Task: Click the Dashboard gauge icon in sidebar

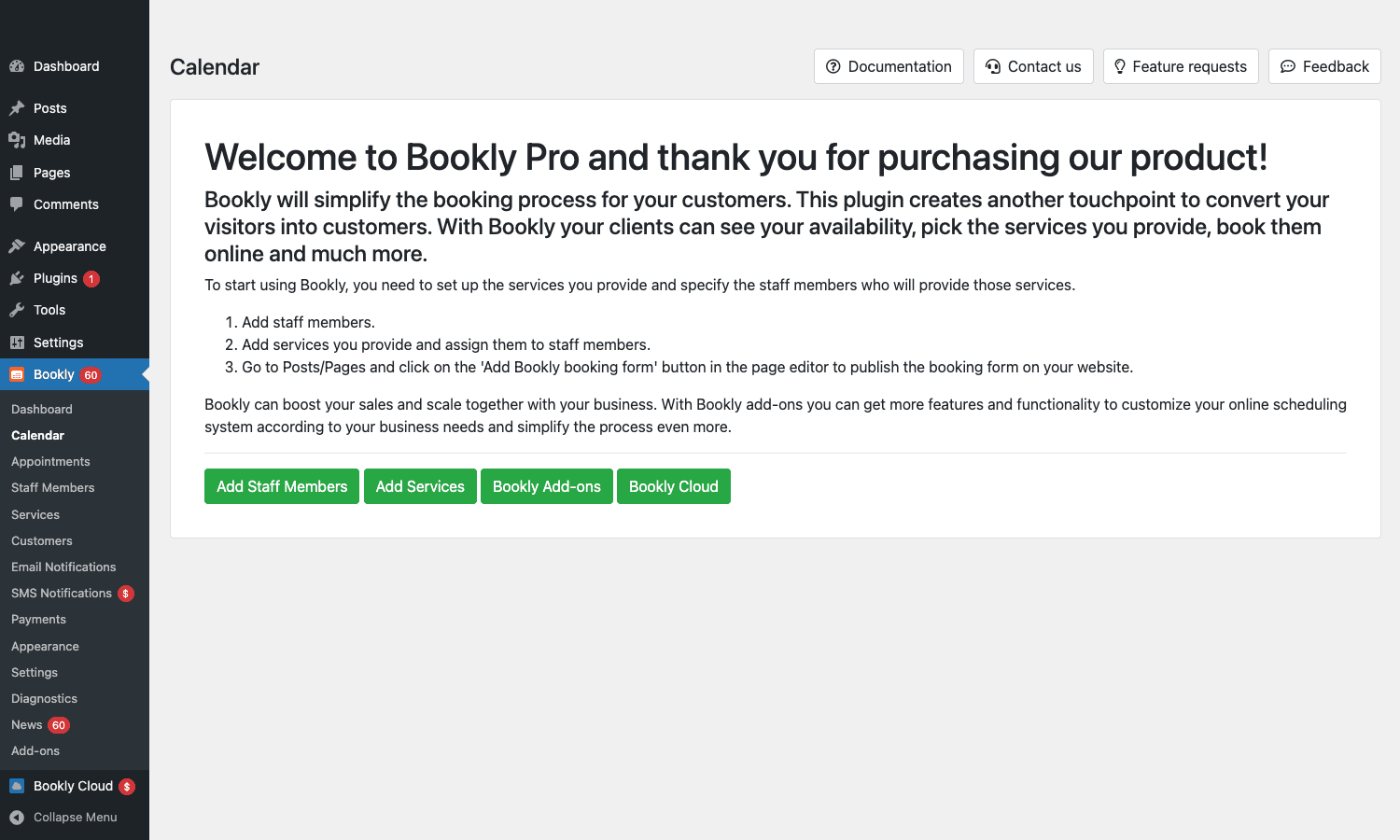Action: click(17, 66)
